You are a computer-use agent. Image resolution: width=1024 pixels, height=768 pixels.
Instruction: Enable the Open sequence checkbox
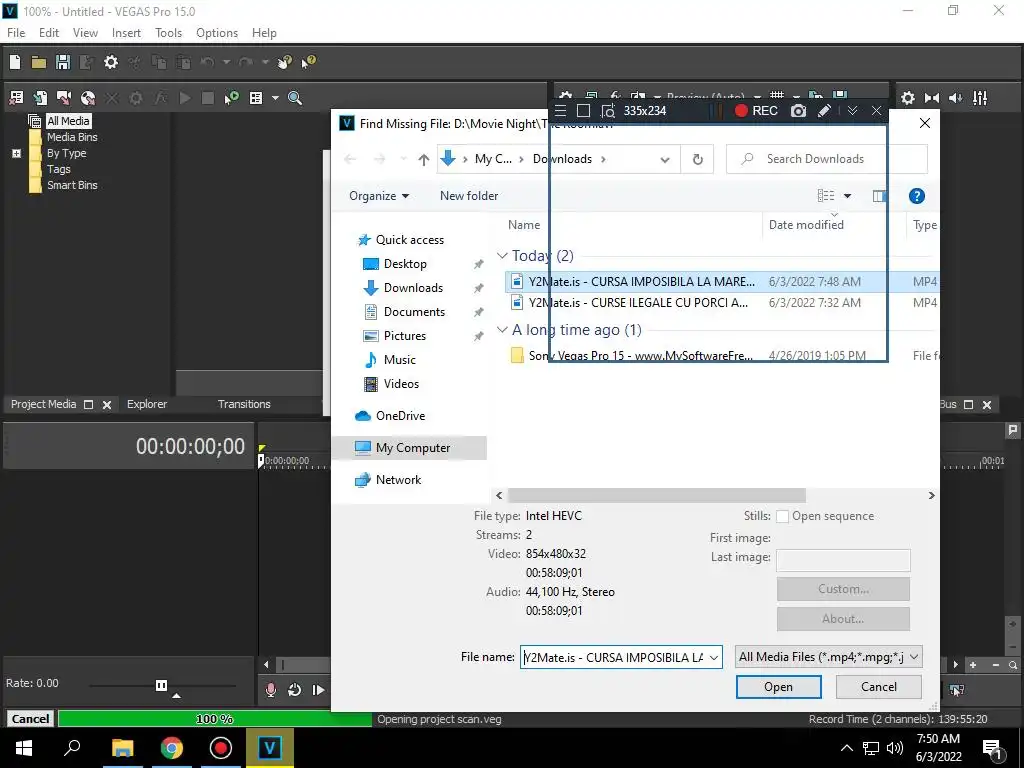tap(782, 517)
